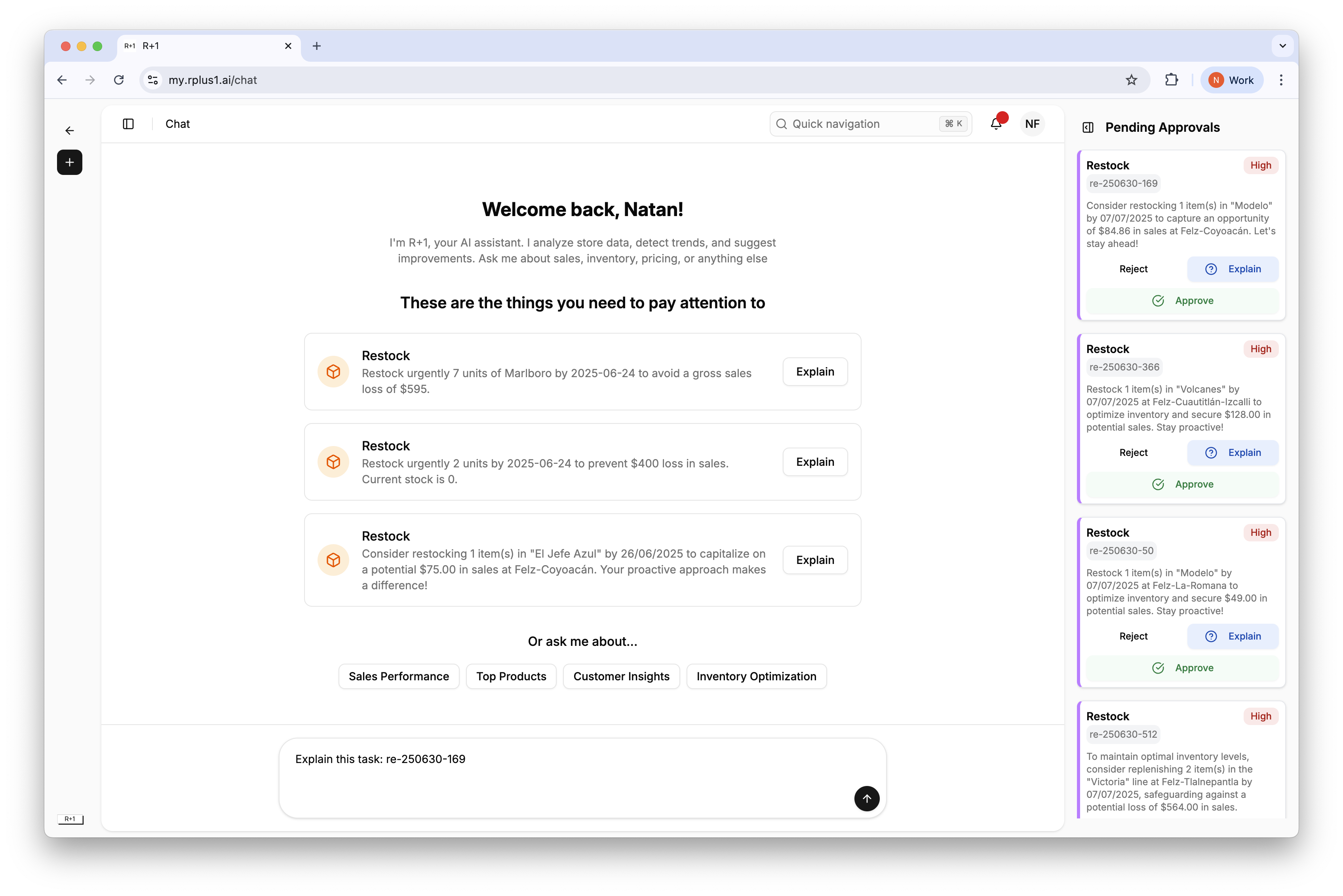
Task: Click the Marlboro restock box icon
Action: (333, 372)
